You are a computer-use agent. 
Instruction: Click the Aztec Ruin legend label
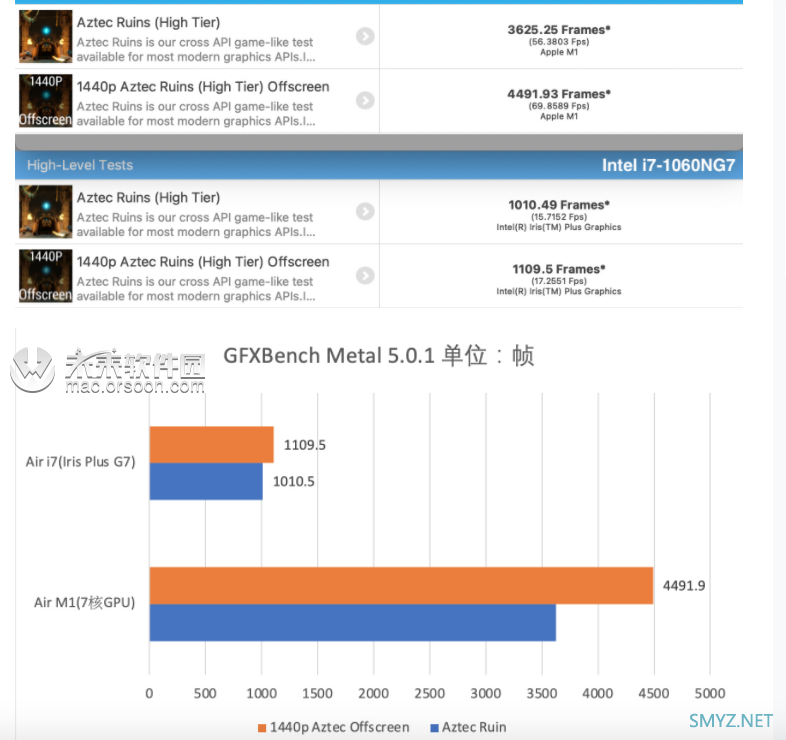click(474, 727)
